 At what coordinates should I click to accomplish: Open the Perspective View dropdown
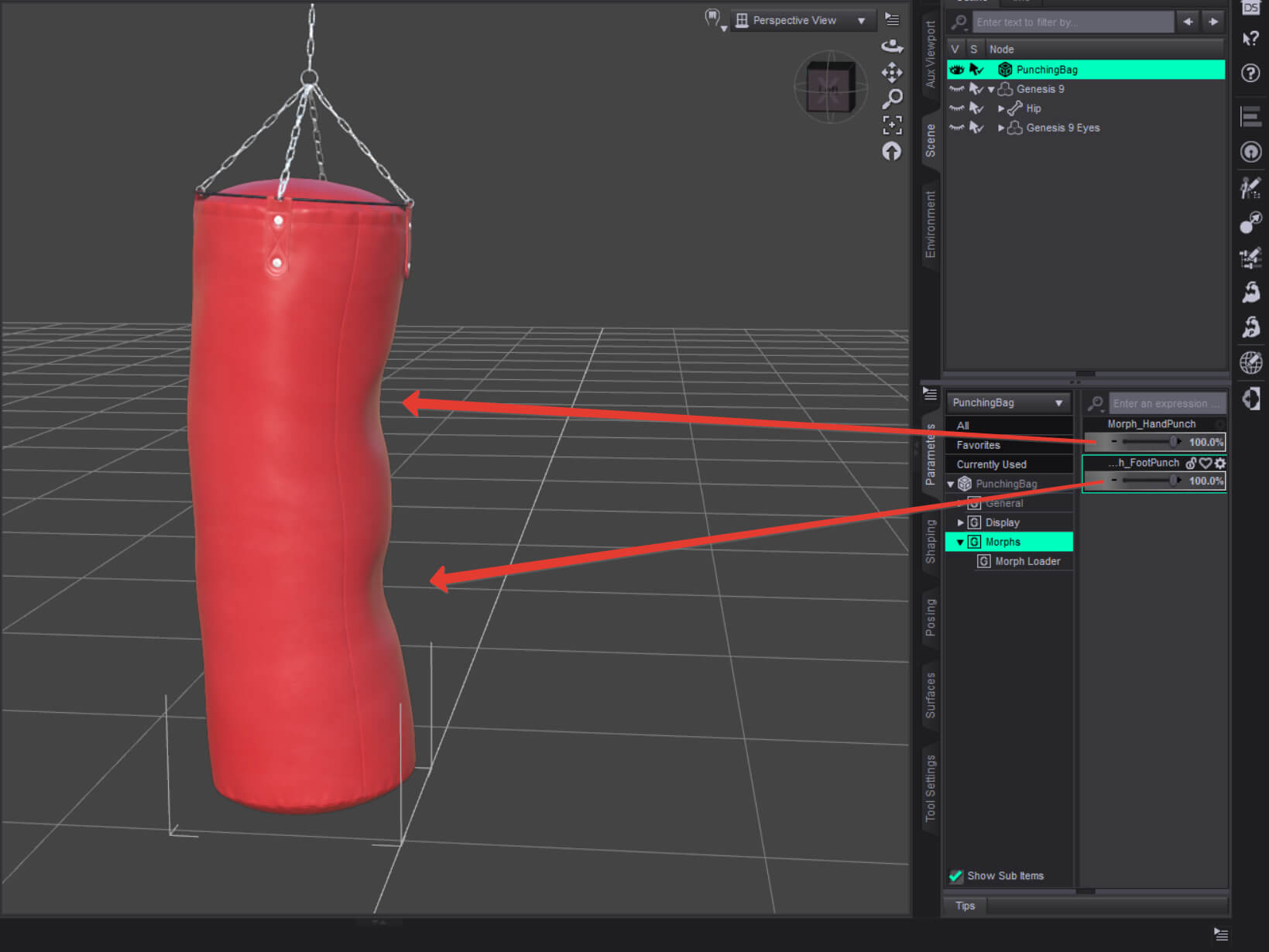803,20
